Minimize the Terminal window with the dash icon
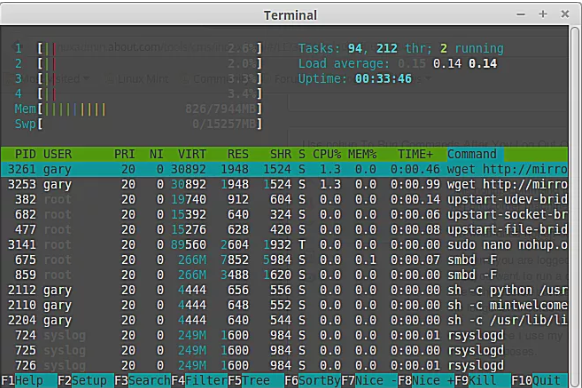The width and height of the screenshot is (582, 388). click(521, 14)
